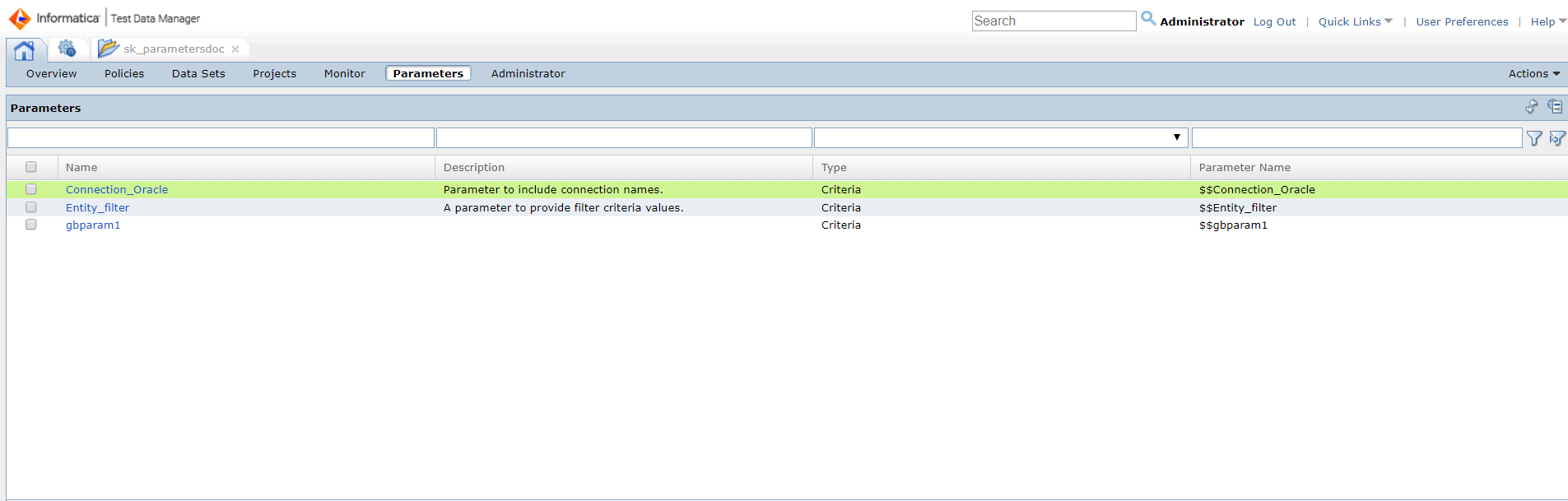Open the gear settings workspace tab
The height and width of the screenshot is (501, 1568).
pyautogui.click(x=67, y=49)
